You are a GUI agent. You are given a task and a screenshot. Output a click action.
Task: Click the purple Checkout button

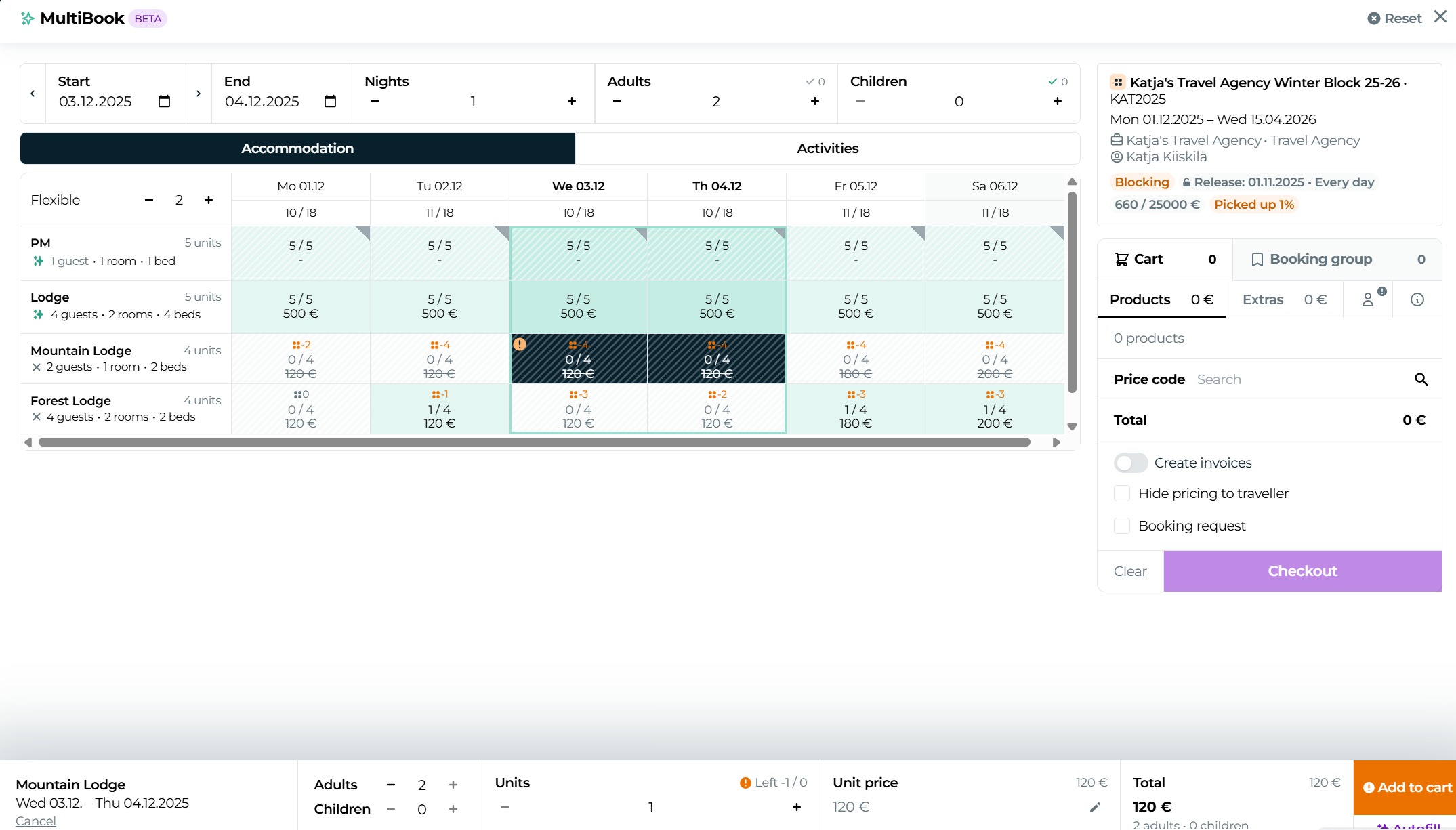tap(1302, 571)
